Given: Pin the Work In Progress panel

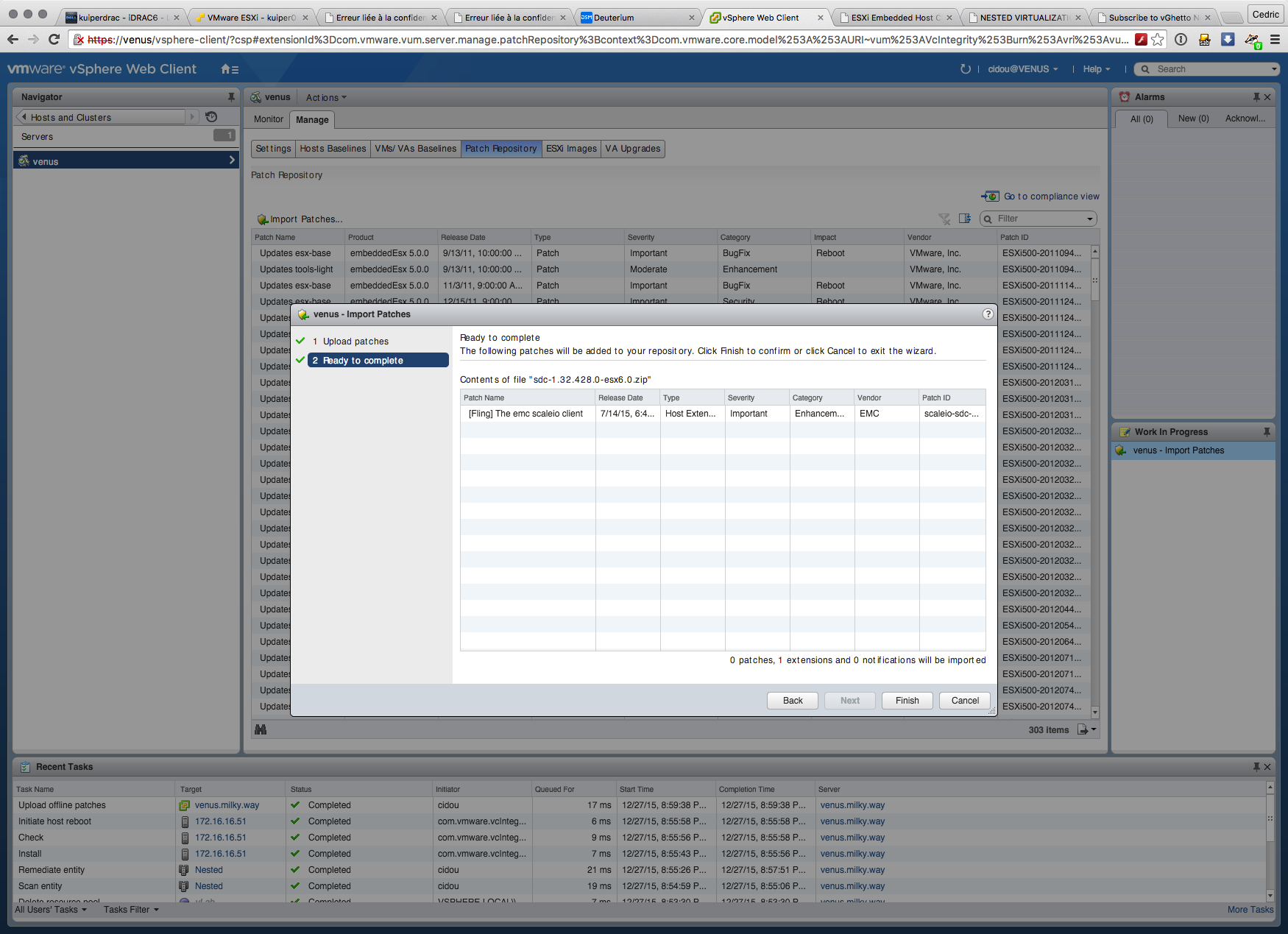Looking at the screenshot, I should (1267, 432).
